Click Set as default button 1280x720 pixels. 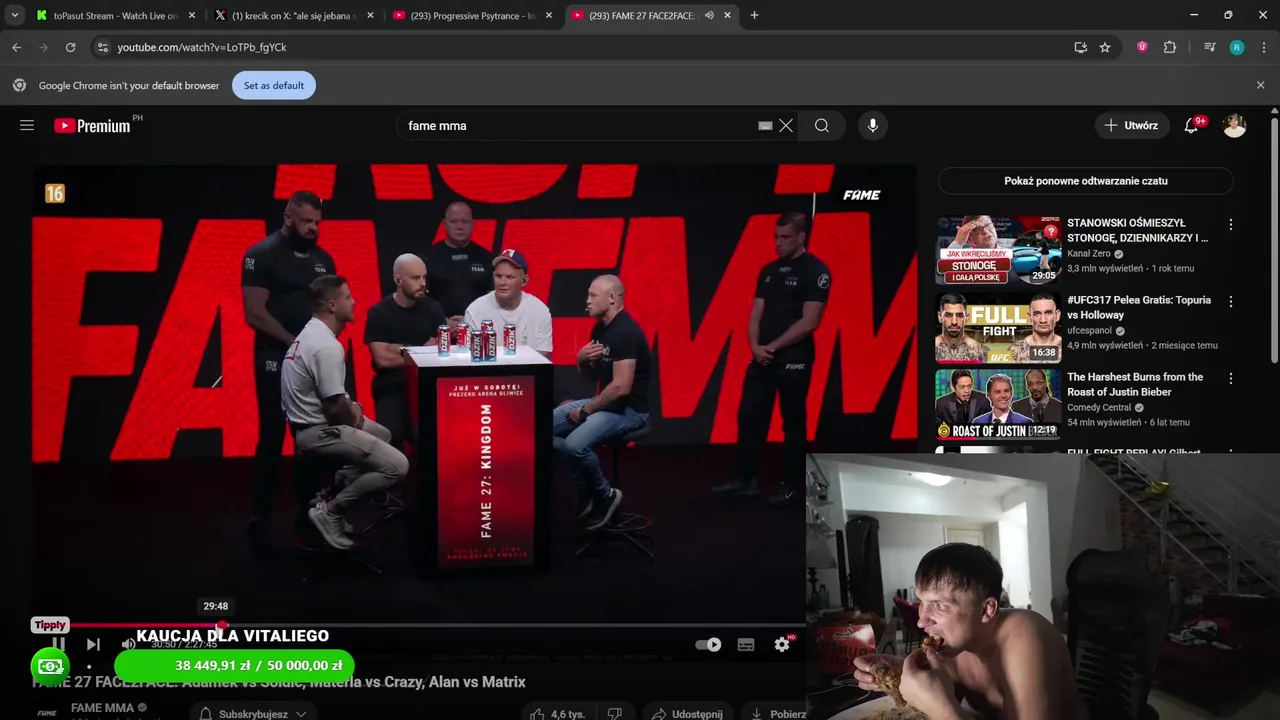[x=274, y=85]
